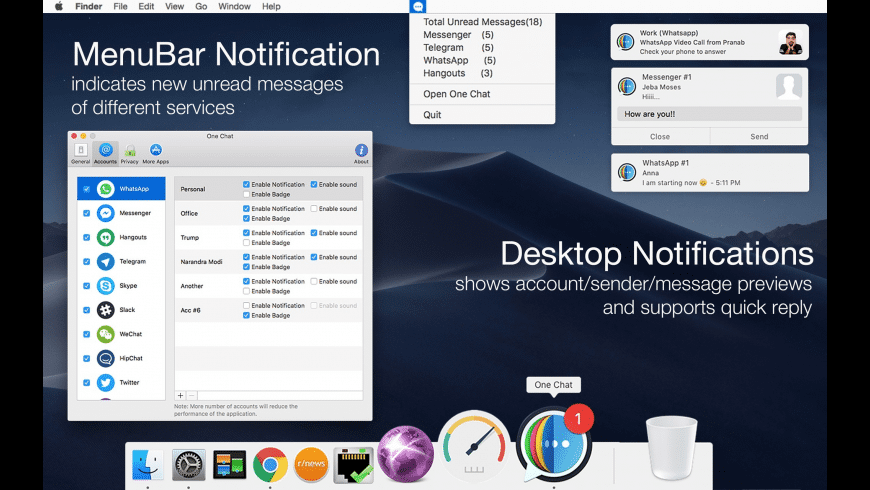Image resolution: width=870 pixels, height=490 pixels.
Task: Click Send on the Messenger notification
Action: [759, 137]
